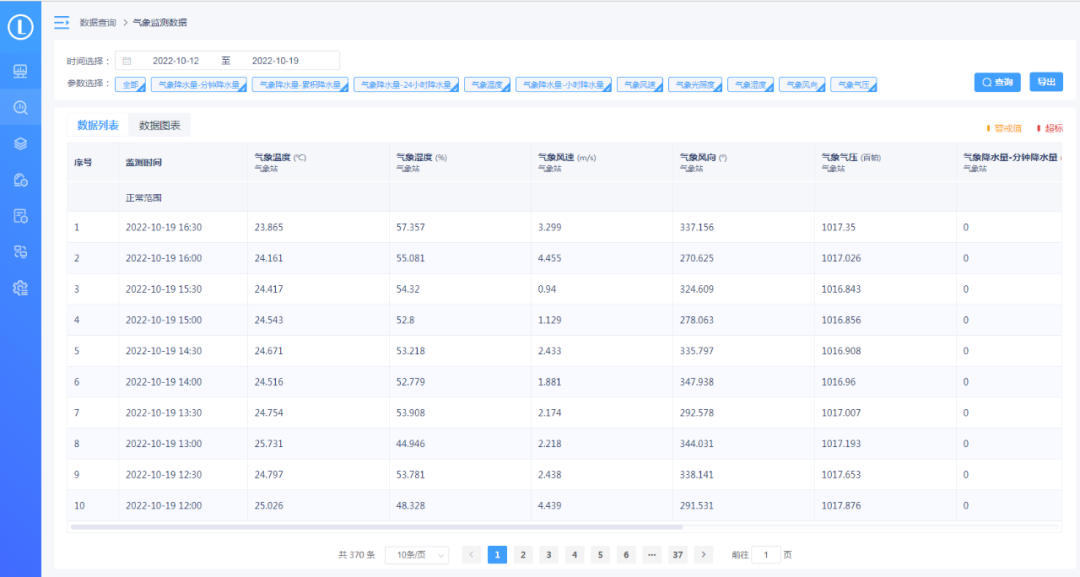
Task: Click the 气象风向 column header
Action: pyautogui.click(x=744, y=162)
